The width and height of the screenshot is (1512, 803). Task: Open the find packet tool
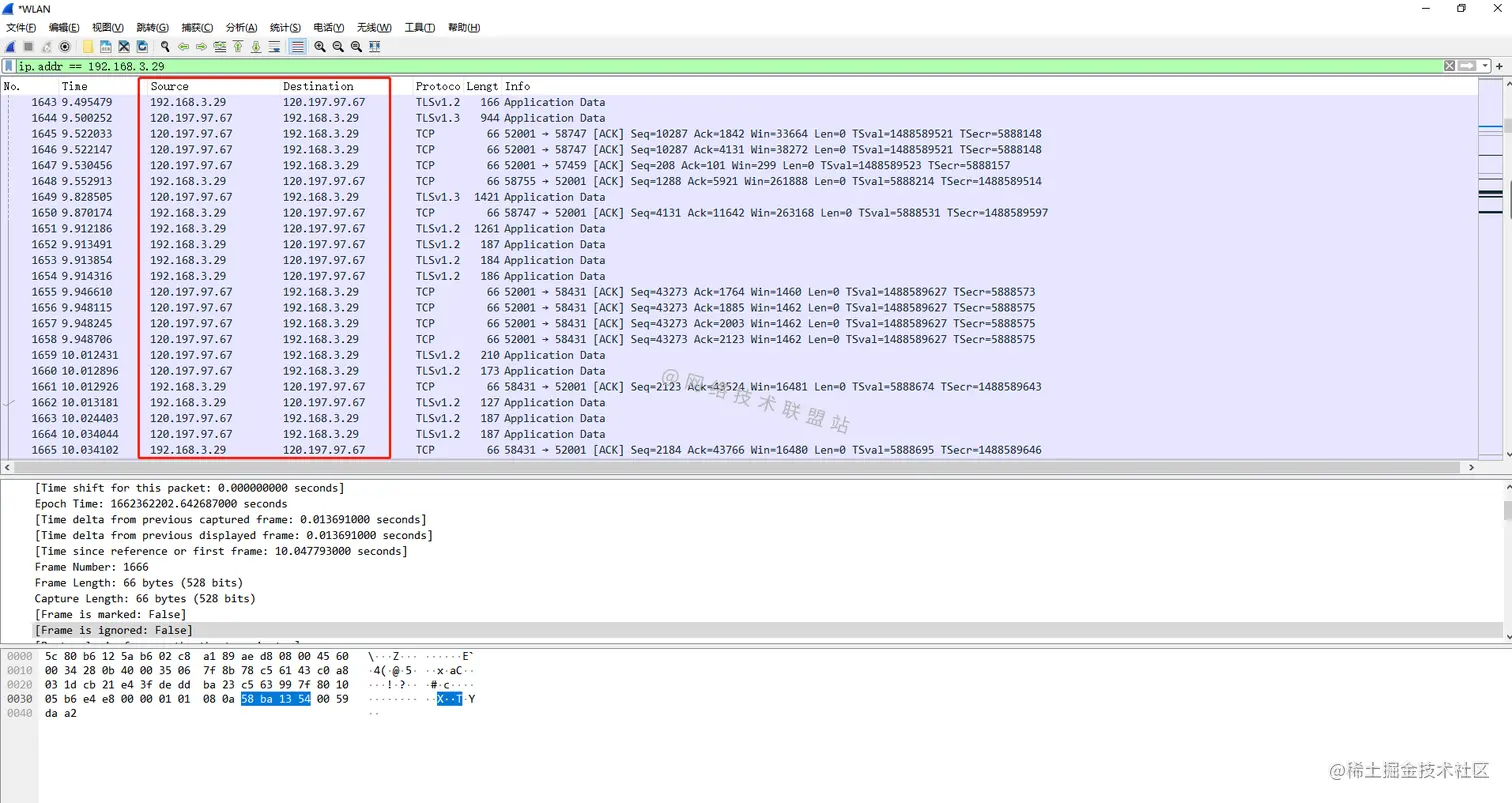pyautogui.click(x=165, y=46)
